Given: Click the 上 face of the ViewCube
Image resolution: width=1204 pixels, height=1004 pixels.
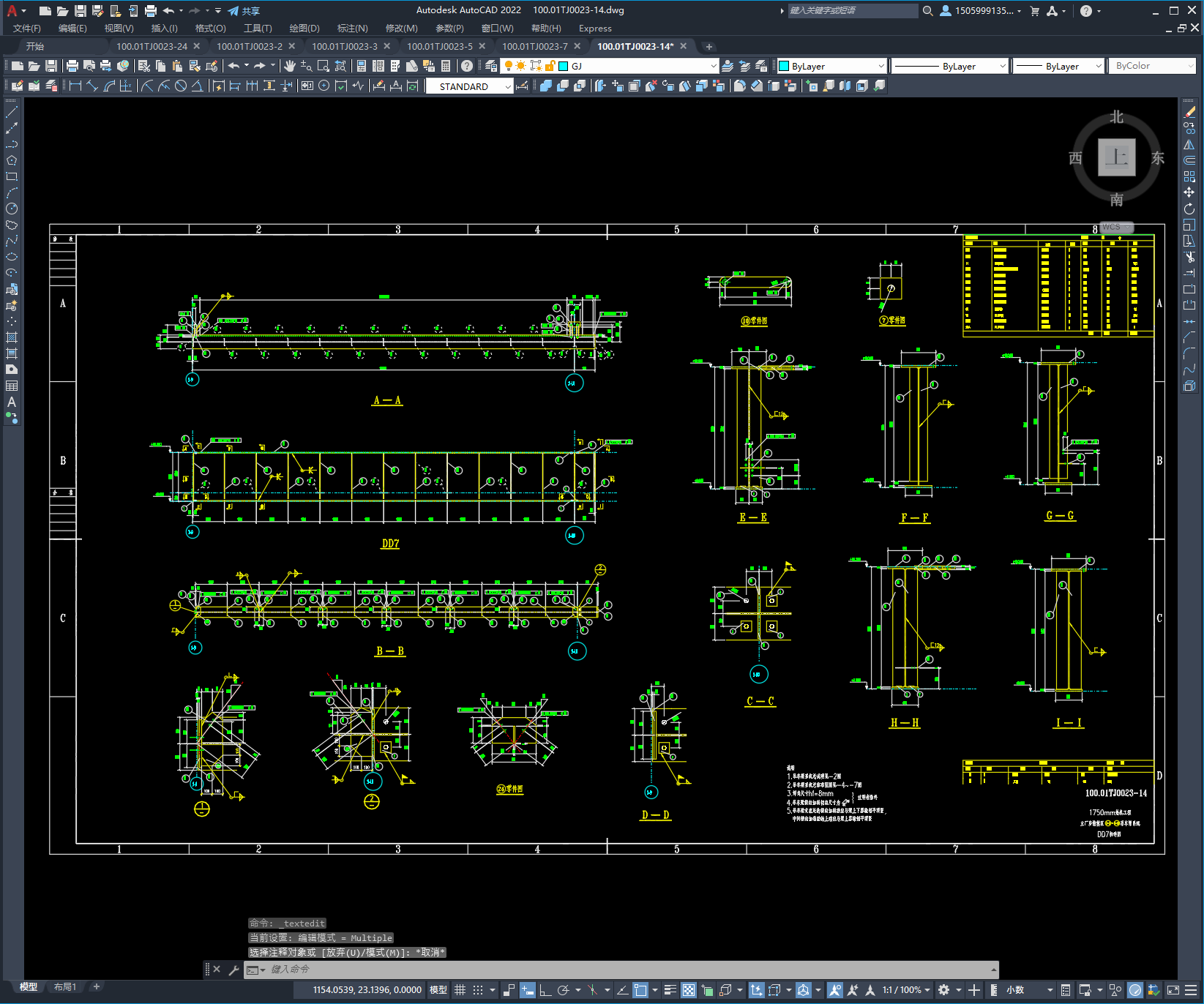Looking at the screenshot, I should coord(1117,157).
